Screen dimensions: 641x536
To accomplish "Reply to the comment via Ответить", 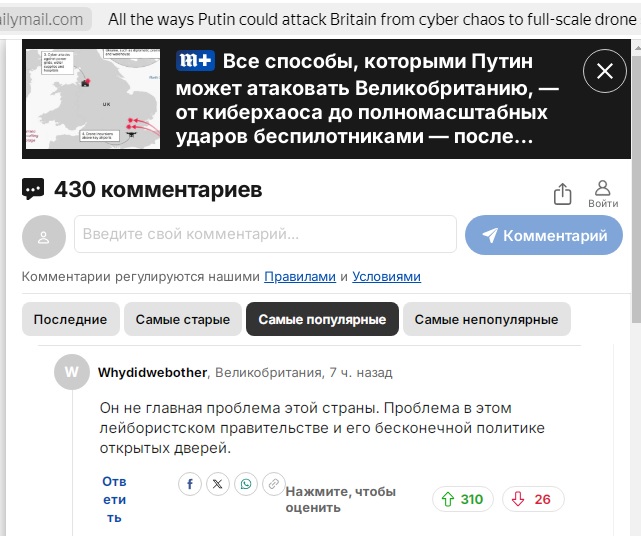I will [114, 499].
